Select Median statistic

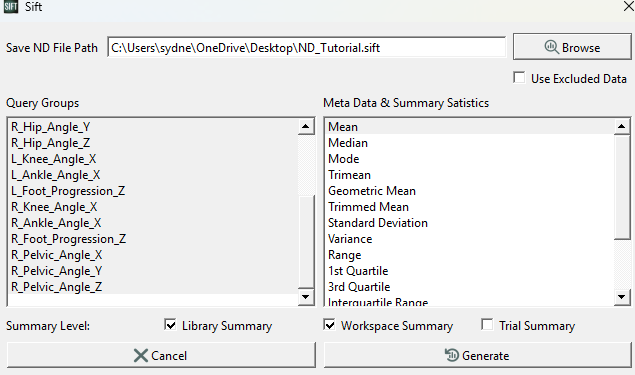point(470,143)
